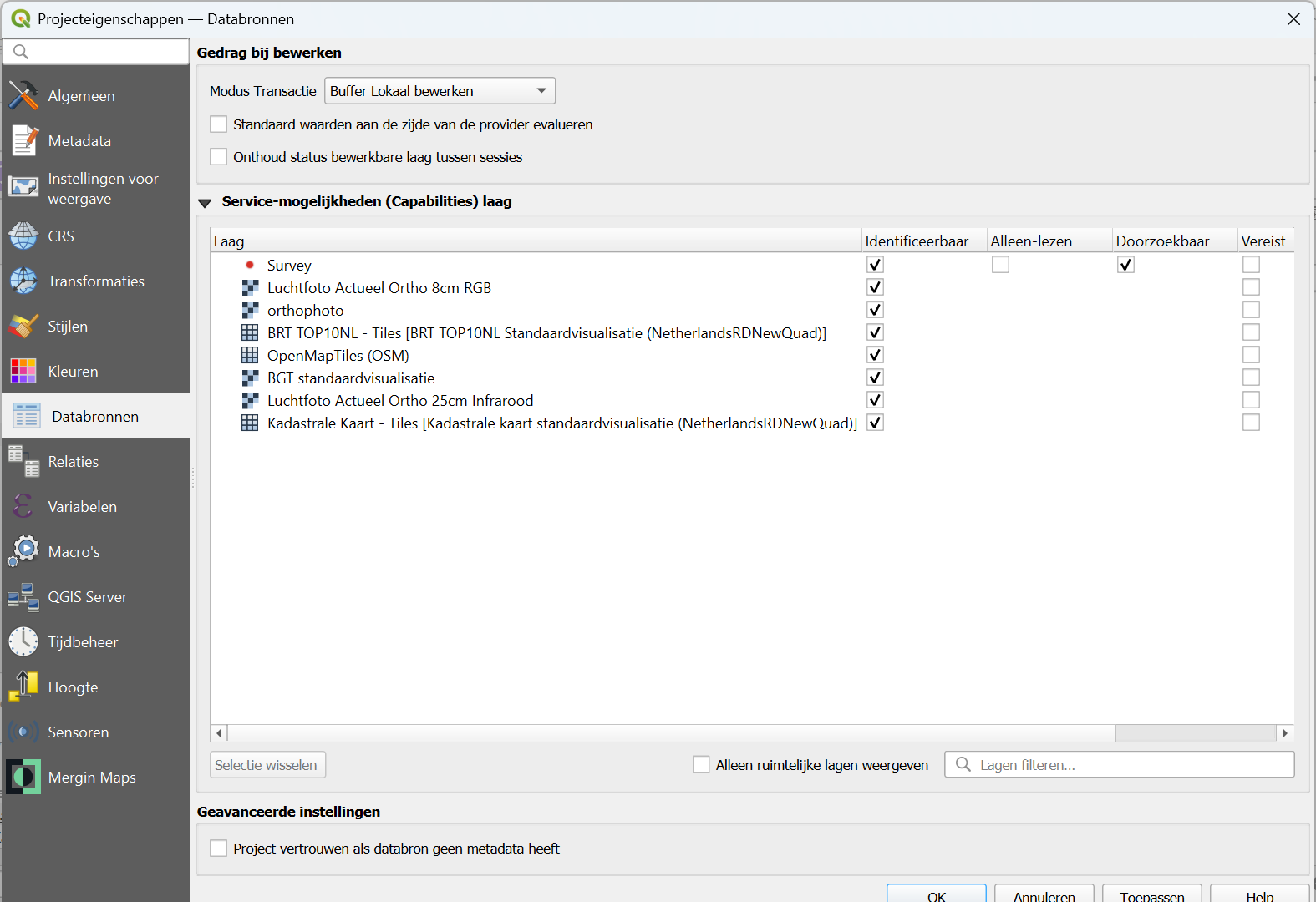Click right arrow of horizontal scrollbar
Screen dimensions: 1316x902
point(1285,733)
